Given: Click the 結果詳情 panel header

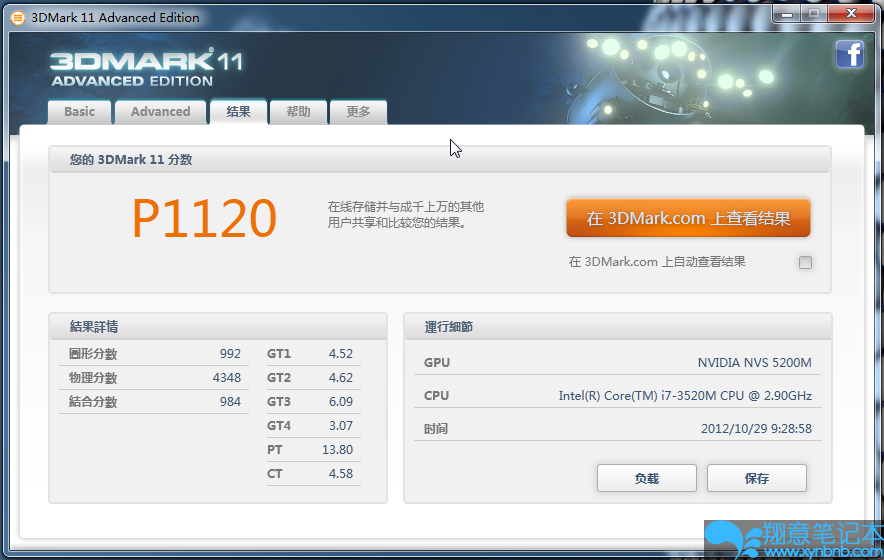Looking at the screenshot, I should (x=218, y=327).
